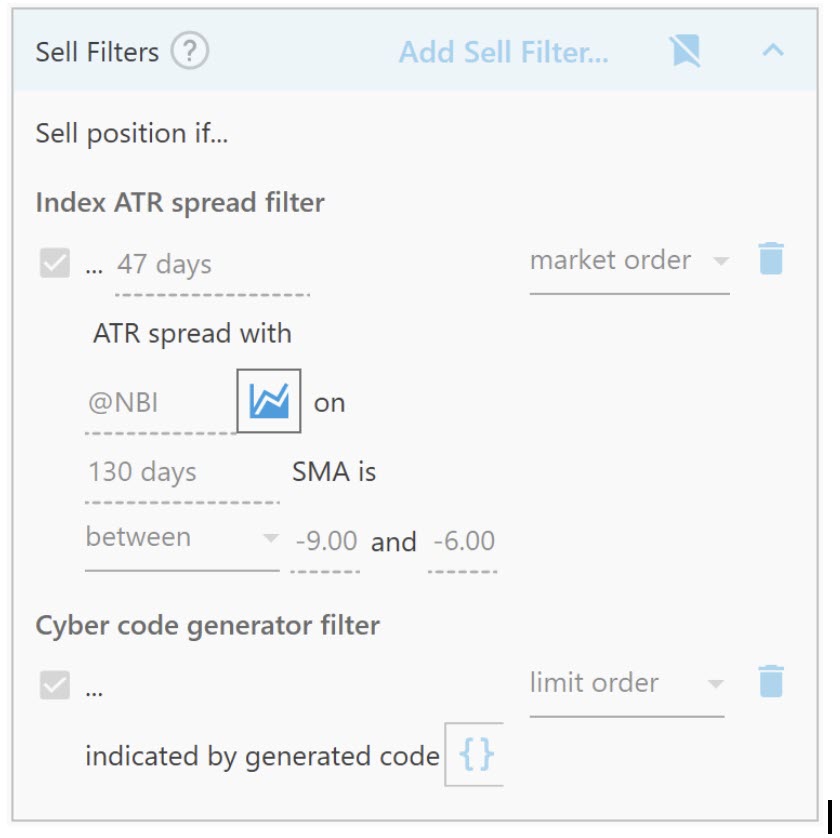The width and height of the screenshot is (840, 838).
Task: Click the -6.00 upper bound field
Action: (x=463, y=542)
